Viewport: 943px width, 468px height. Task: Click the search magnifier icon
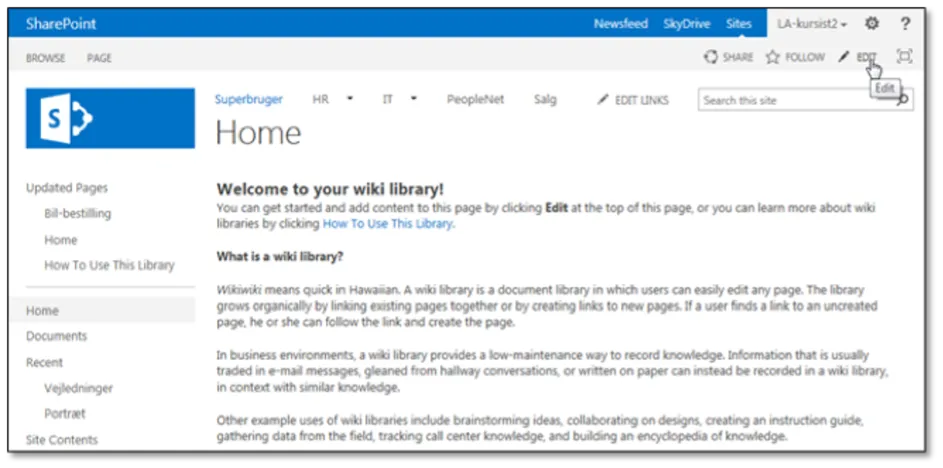[x=902, y=100]
